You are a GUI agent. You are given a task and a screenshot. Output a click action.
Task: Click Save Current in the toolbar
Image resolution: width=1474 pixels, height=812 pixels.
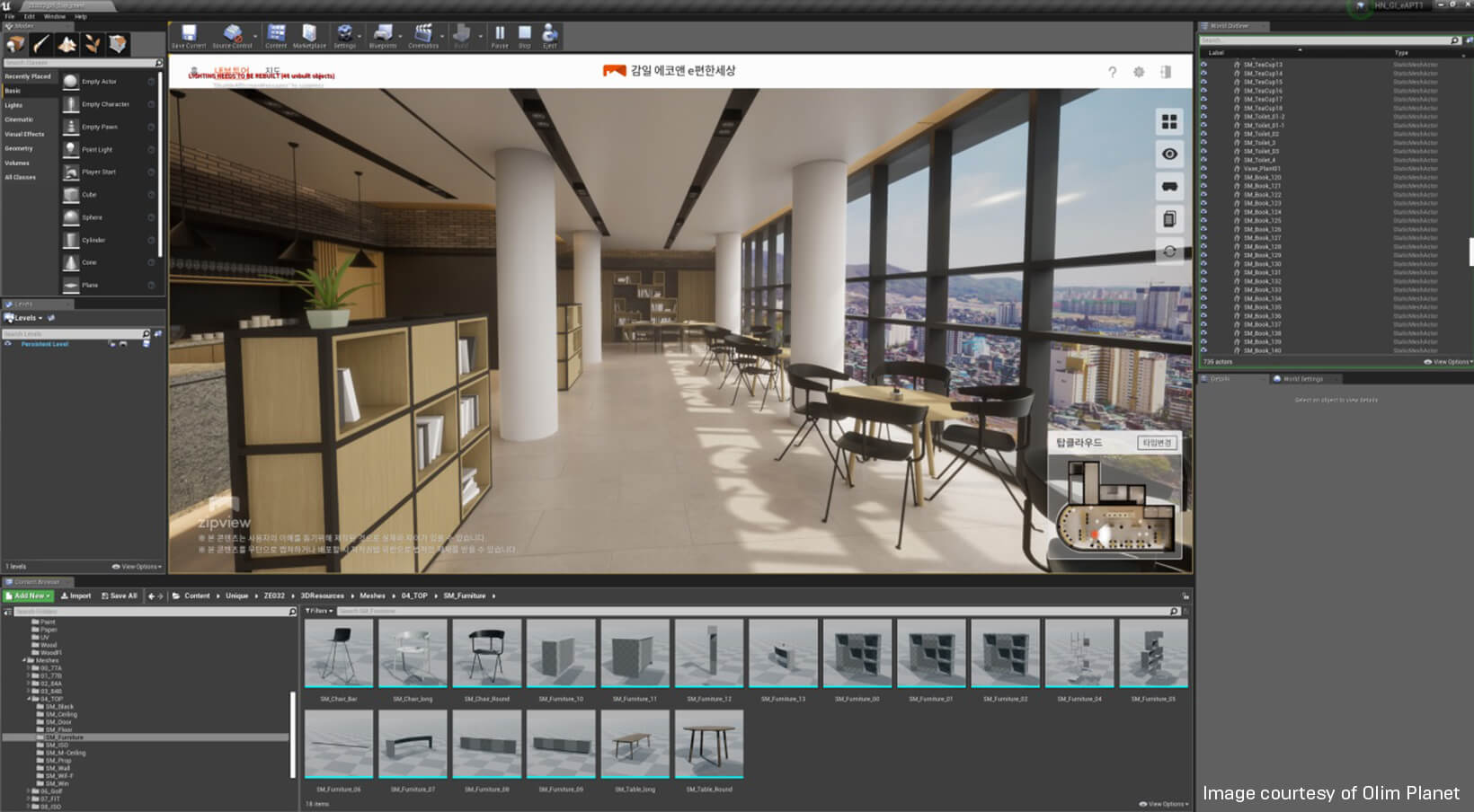188,34
